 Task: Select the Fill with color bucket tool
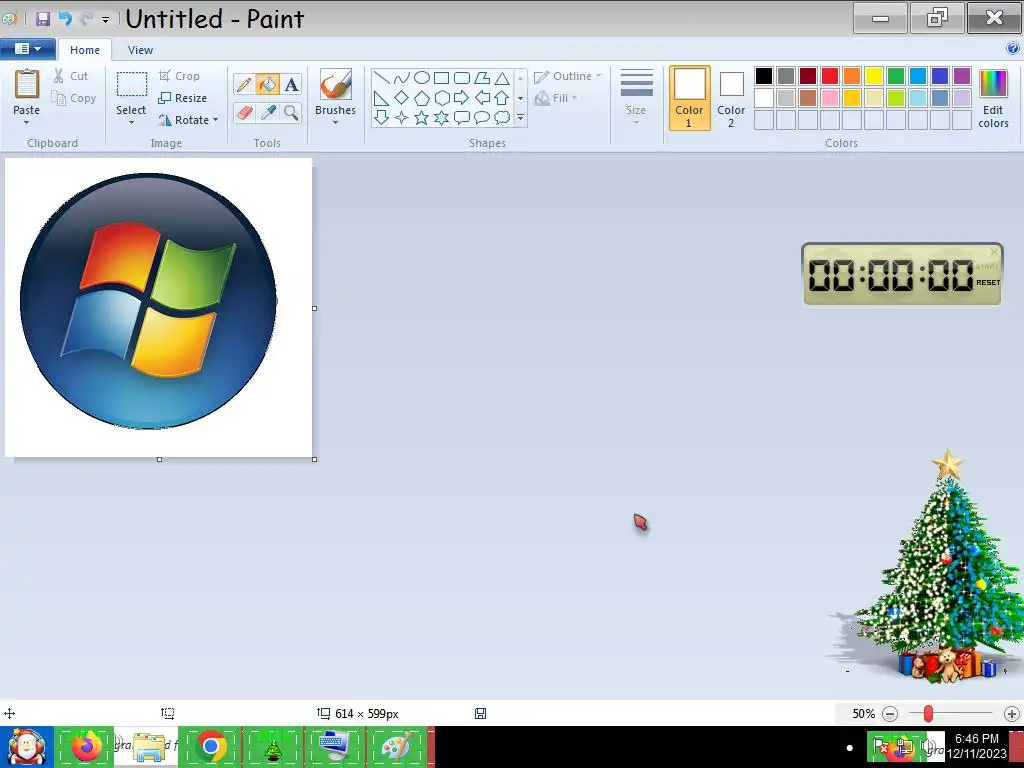[267, 84]
